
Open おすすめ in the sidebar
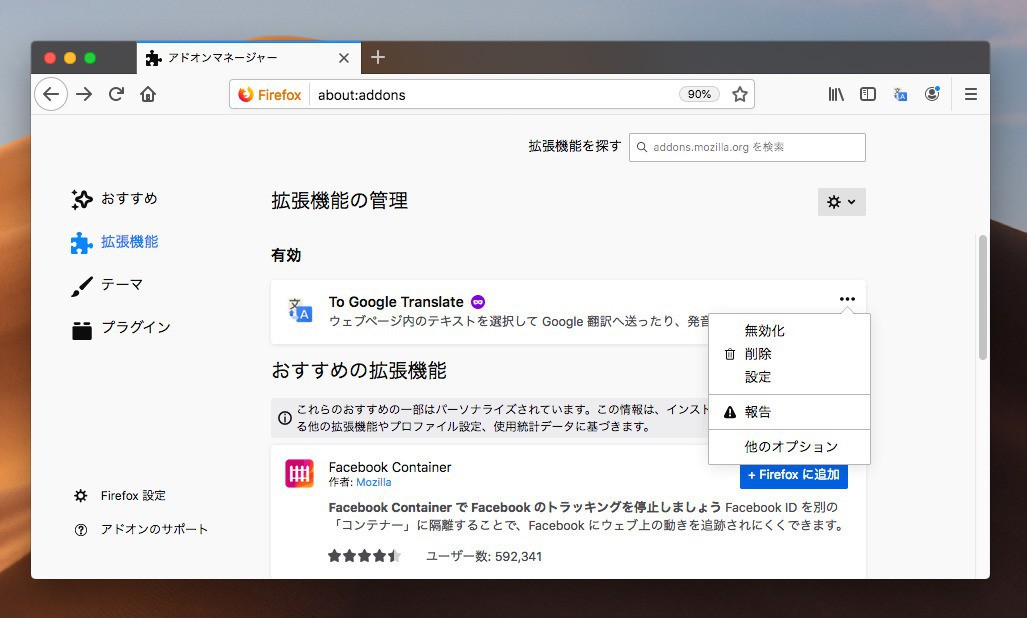(115, 199)
